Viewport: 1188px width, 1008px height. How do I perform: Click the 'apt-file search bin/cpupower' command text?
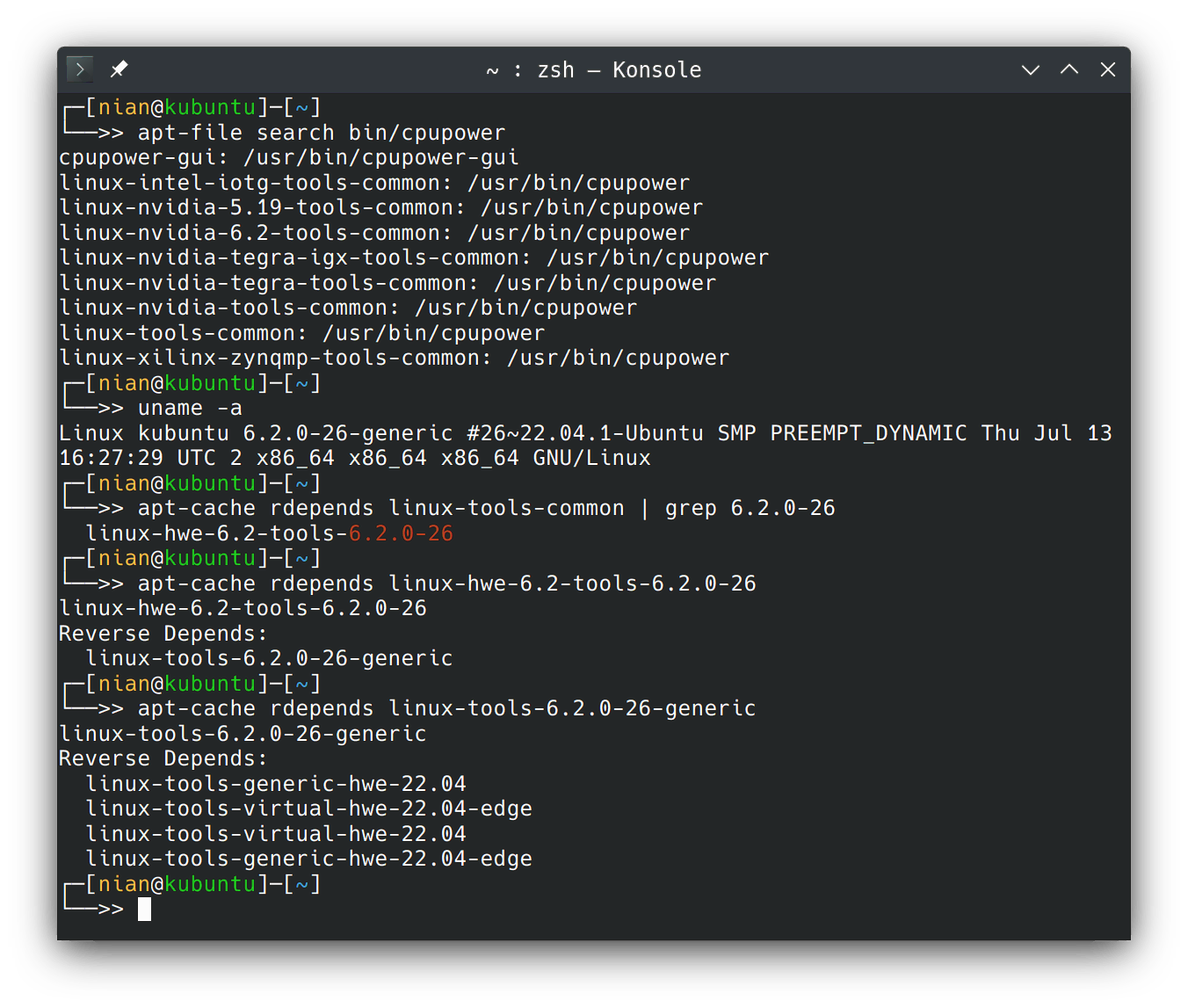coord(321,133)
